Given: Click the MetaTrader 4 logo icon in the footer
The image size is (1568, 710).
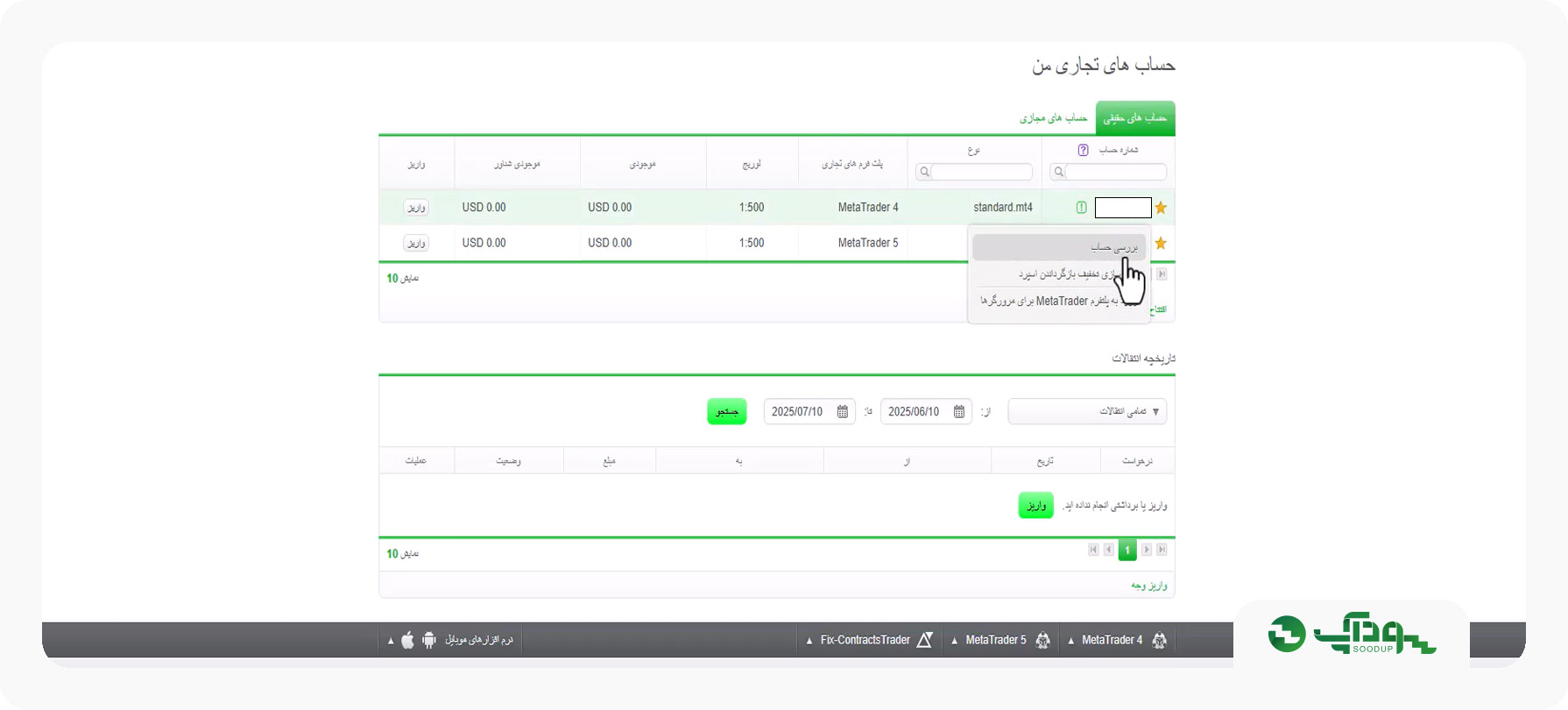Looking at the screenshot, I should pyautogui.click(x=1160, y=641).
